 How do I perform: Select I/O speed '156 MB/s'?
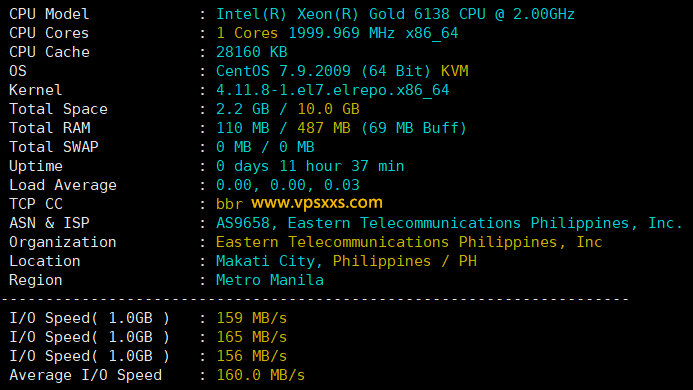pyautogui.click(x=251, y=356)
